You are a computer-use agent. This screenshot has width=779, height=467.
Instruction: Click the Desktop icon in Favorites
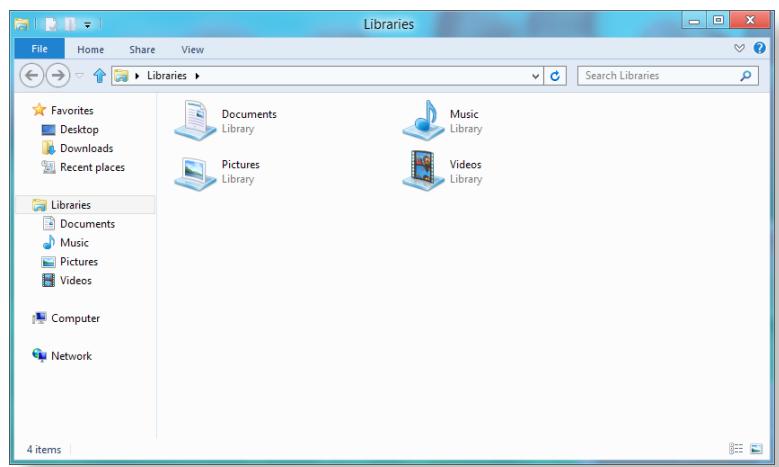point(48,130)
